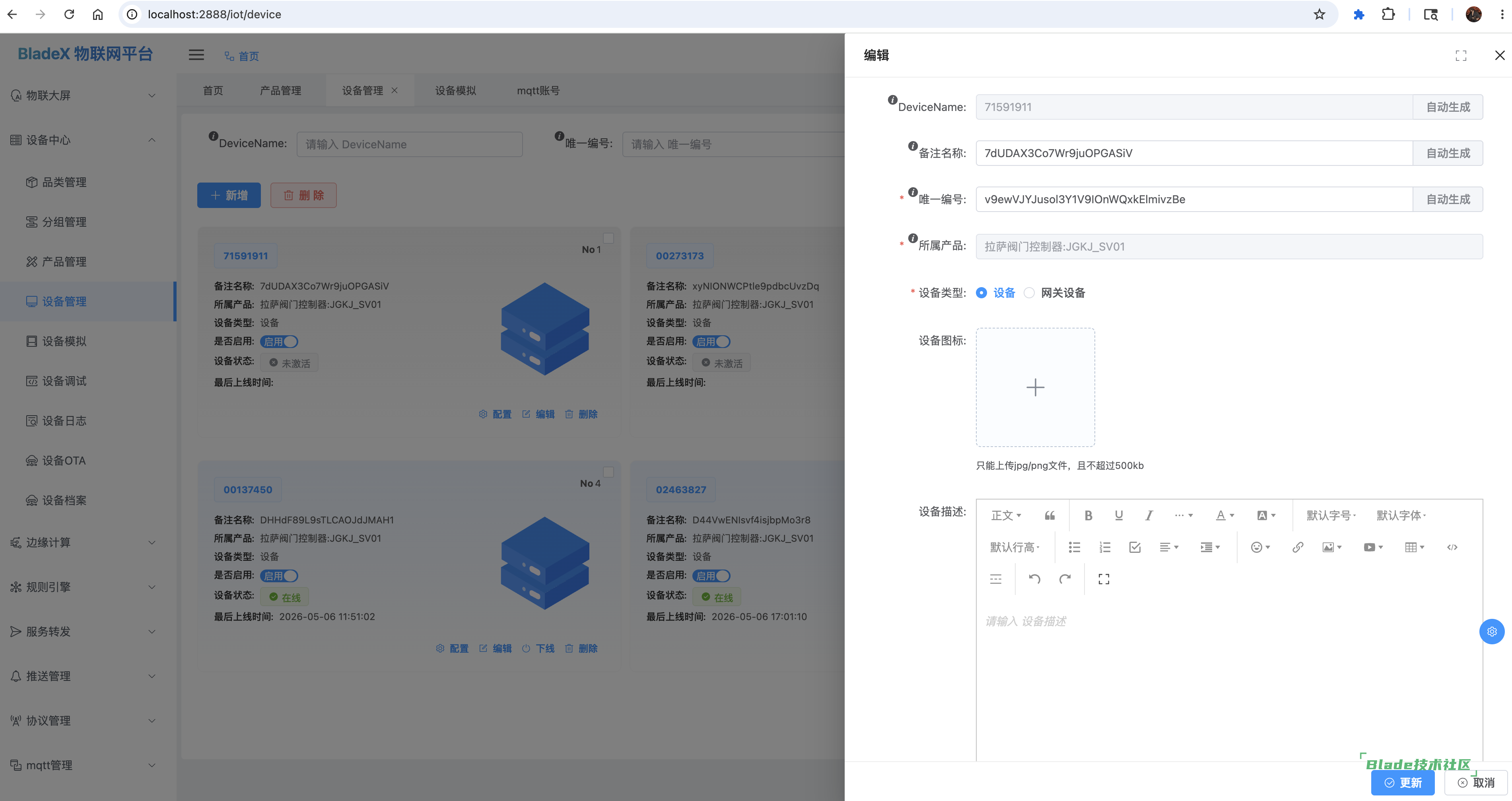Toggle 启用 switch on device 02463827

coord(711,575)
